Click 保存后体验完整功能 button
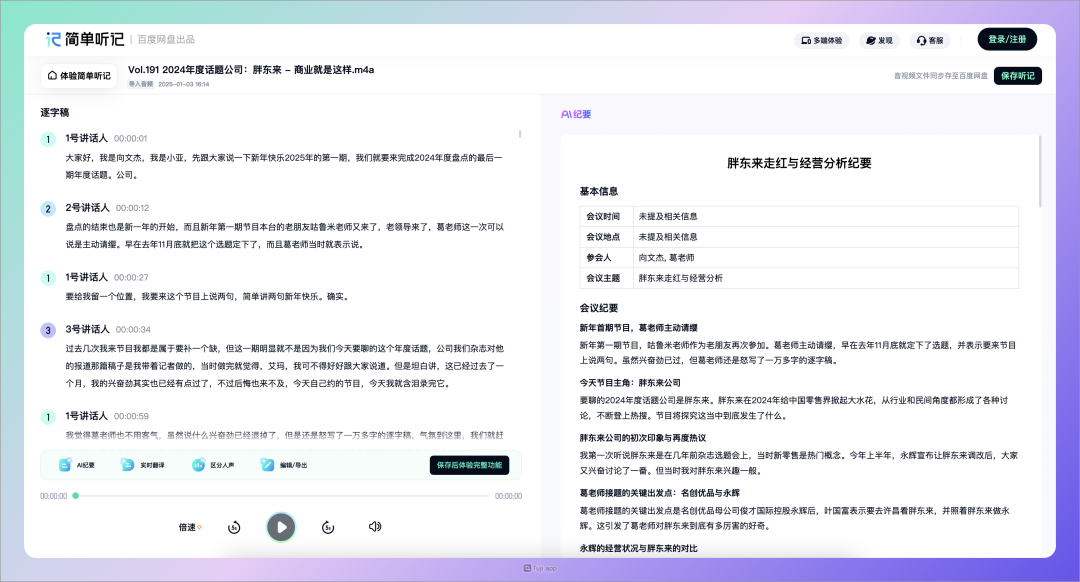The width and height of the screenshot is (1080, 582). (469, 465)
